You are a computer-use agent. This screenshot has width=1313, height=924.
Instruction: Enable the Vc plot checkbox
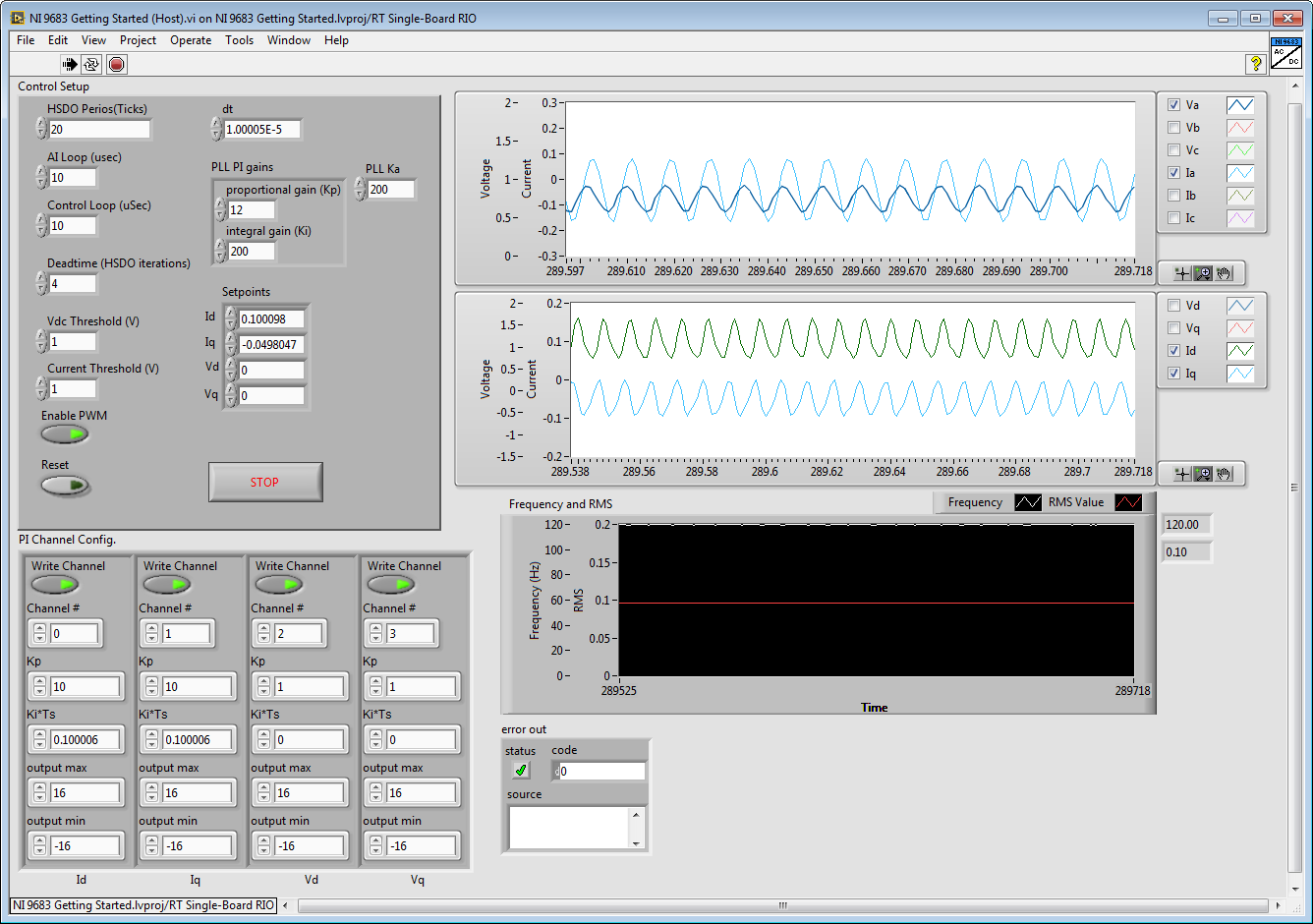coord(1173,150)
